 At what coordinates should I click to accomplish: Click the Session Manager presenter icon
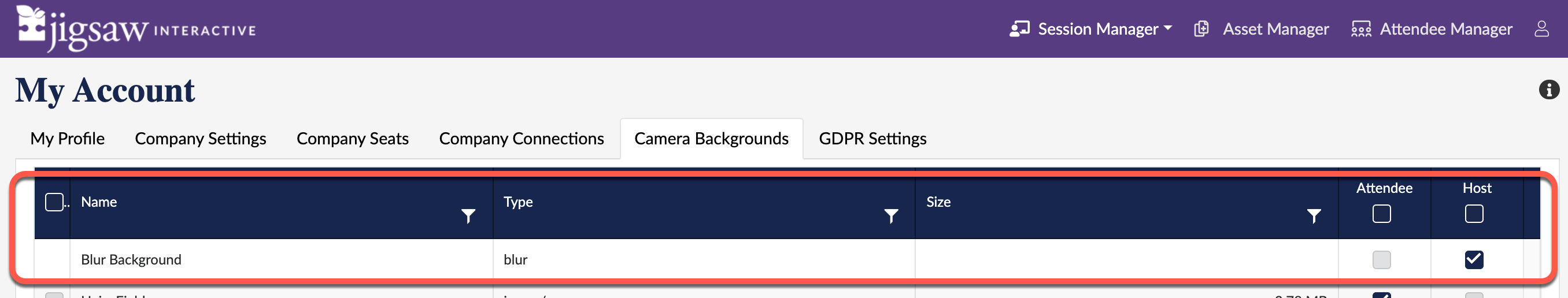(1019, 28)
